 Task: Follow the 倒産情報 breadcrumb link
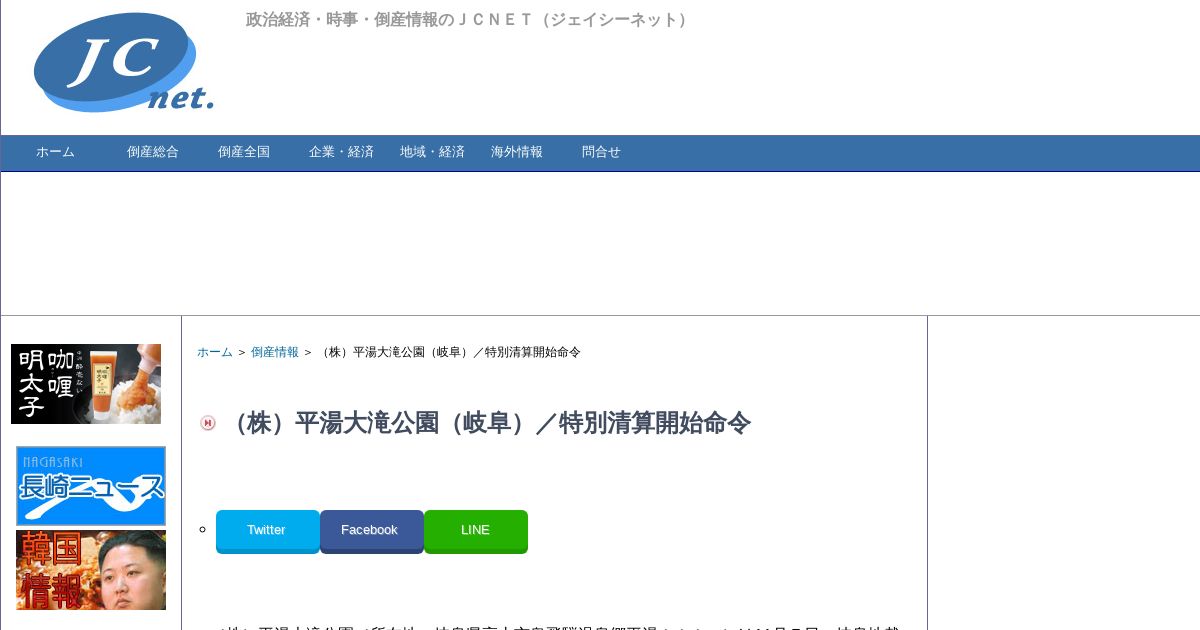(275, 352)
